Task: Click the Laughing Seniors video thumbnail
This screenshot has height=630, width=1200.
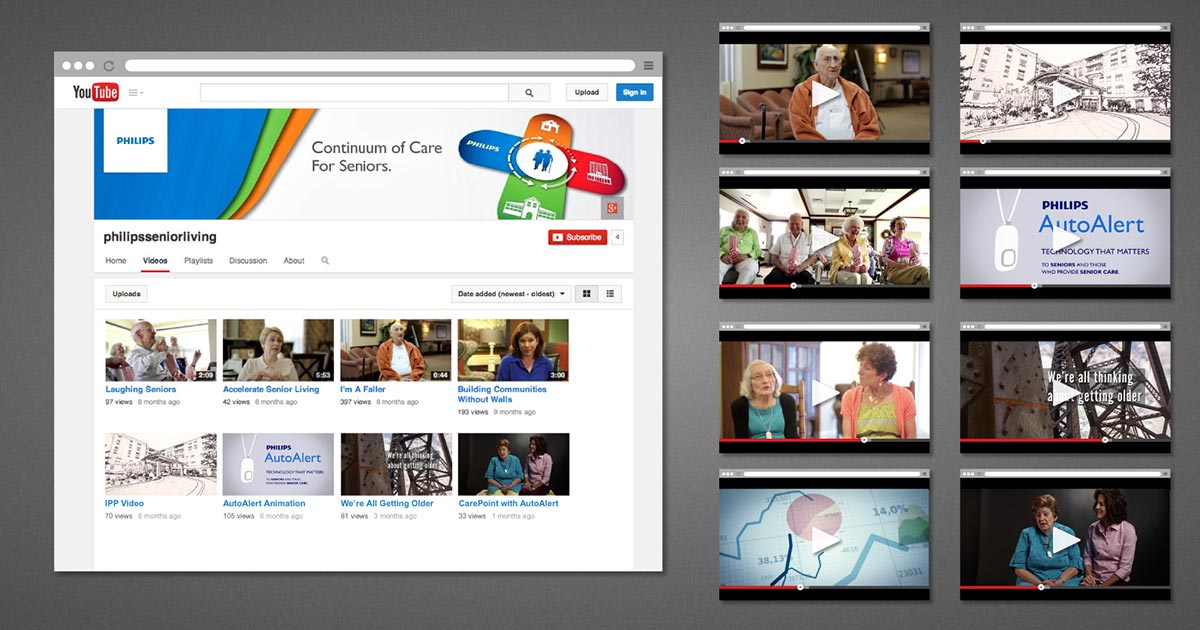Action: point(161,350)
